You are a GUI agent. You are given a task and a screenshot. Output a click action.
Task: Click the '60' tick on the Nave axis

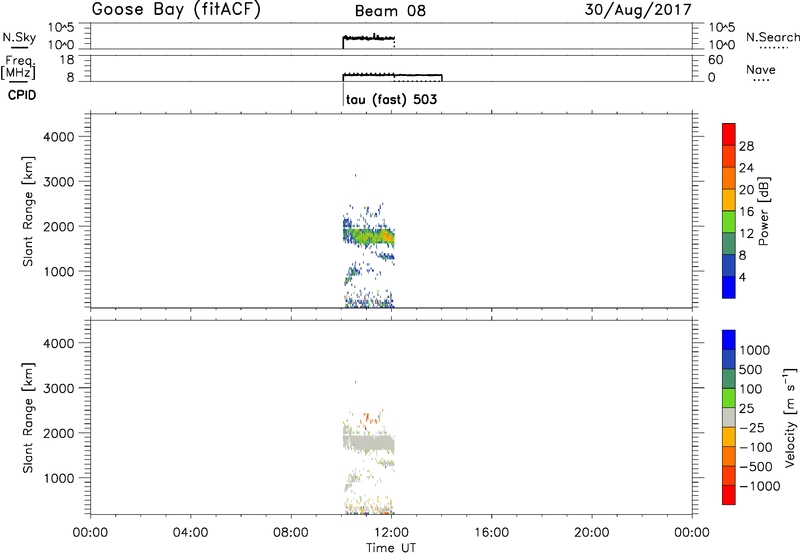tap(715, 60)
